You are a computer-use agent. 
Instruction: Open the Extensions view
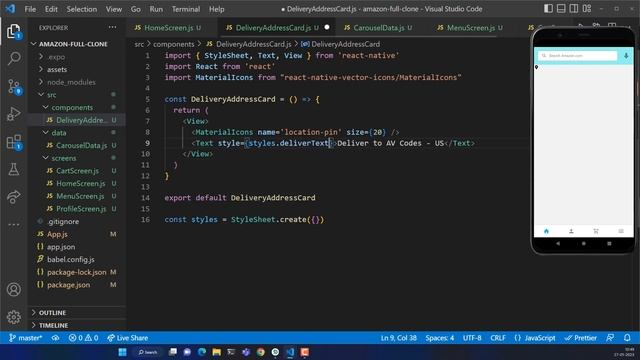(13, 142)
